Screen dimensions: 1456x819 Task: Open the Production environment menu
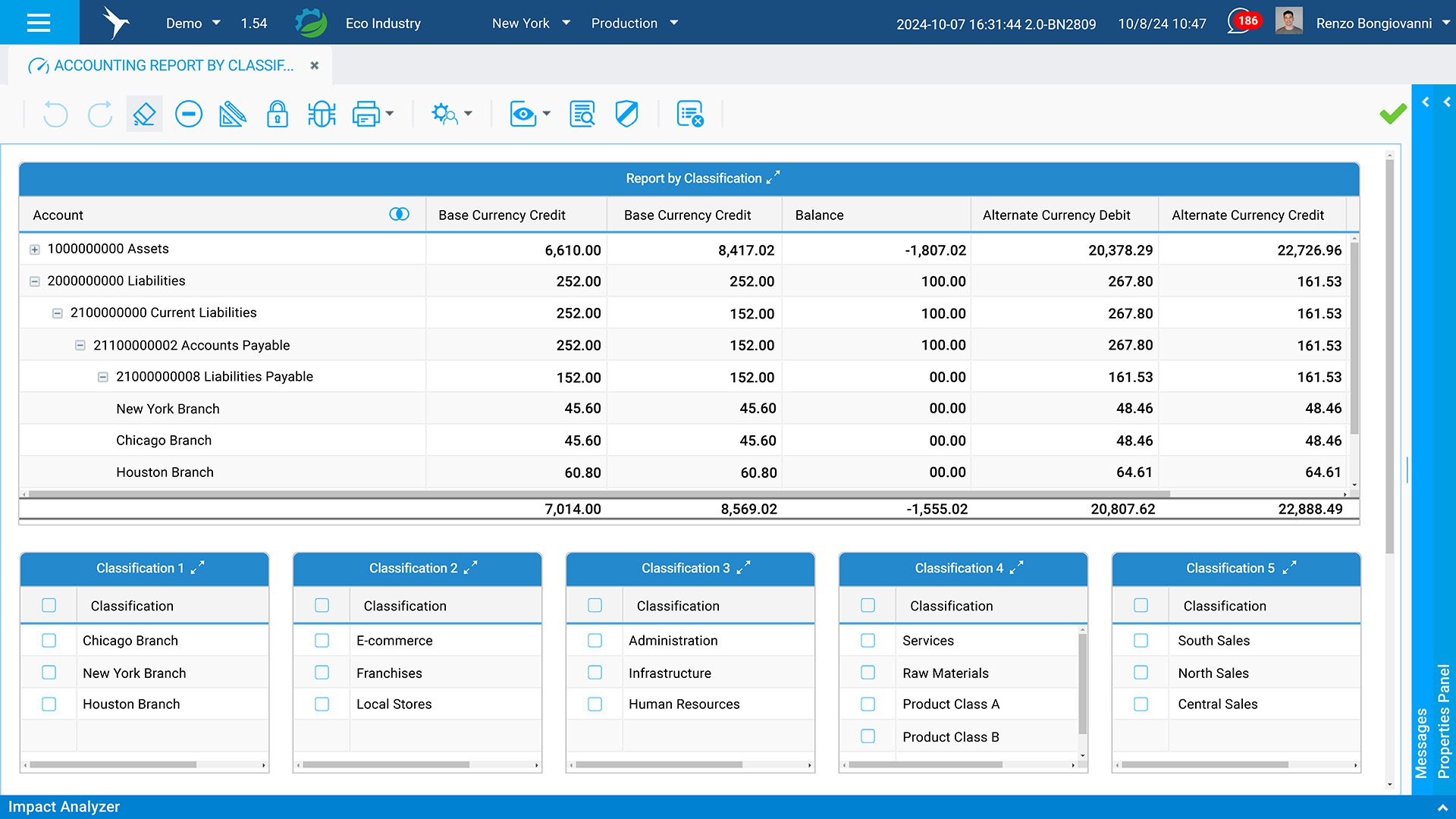(x=634, y=23)
